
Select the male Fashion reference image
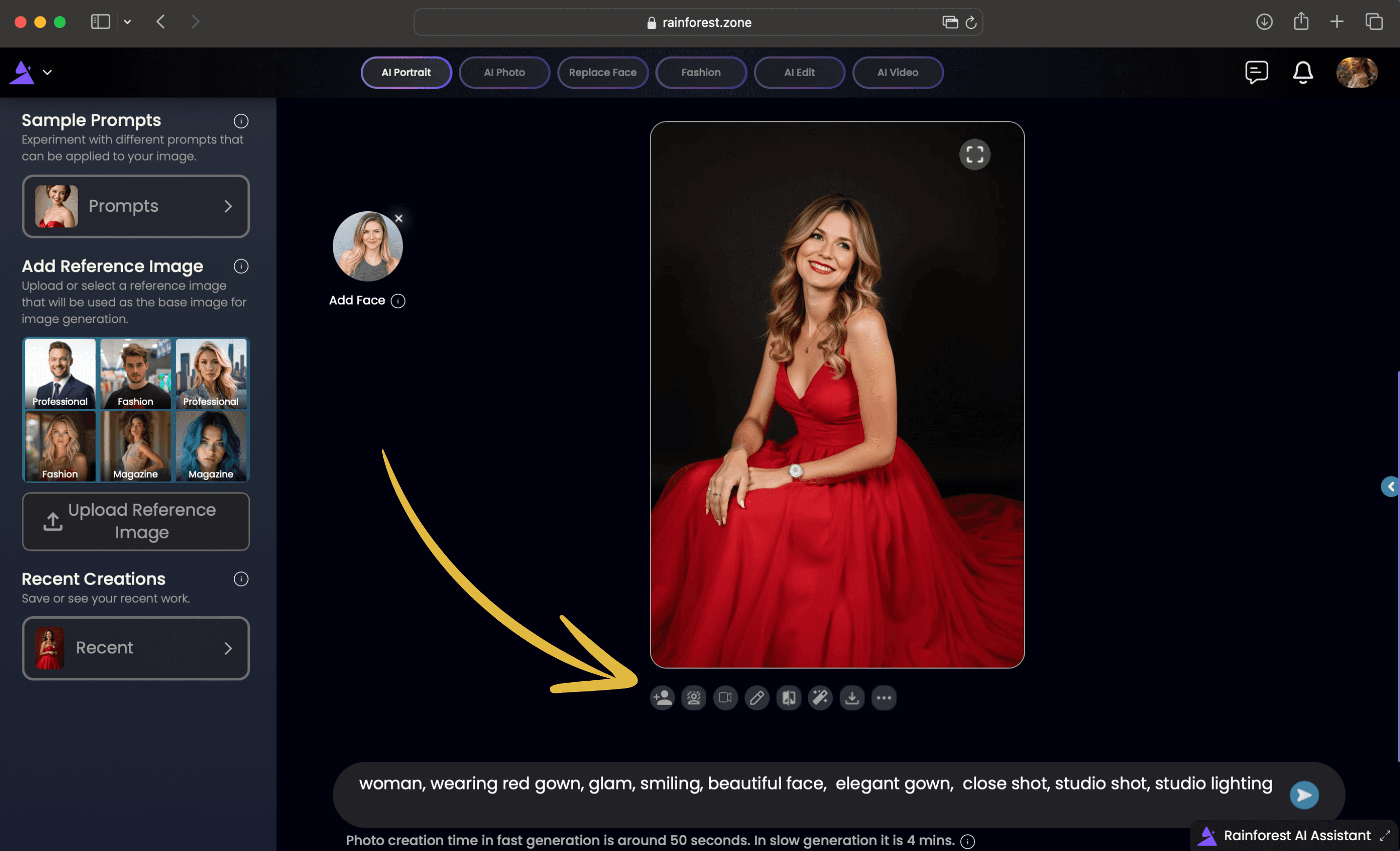(x=136, y=374)
